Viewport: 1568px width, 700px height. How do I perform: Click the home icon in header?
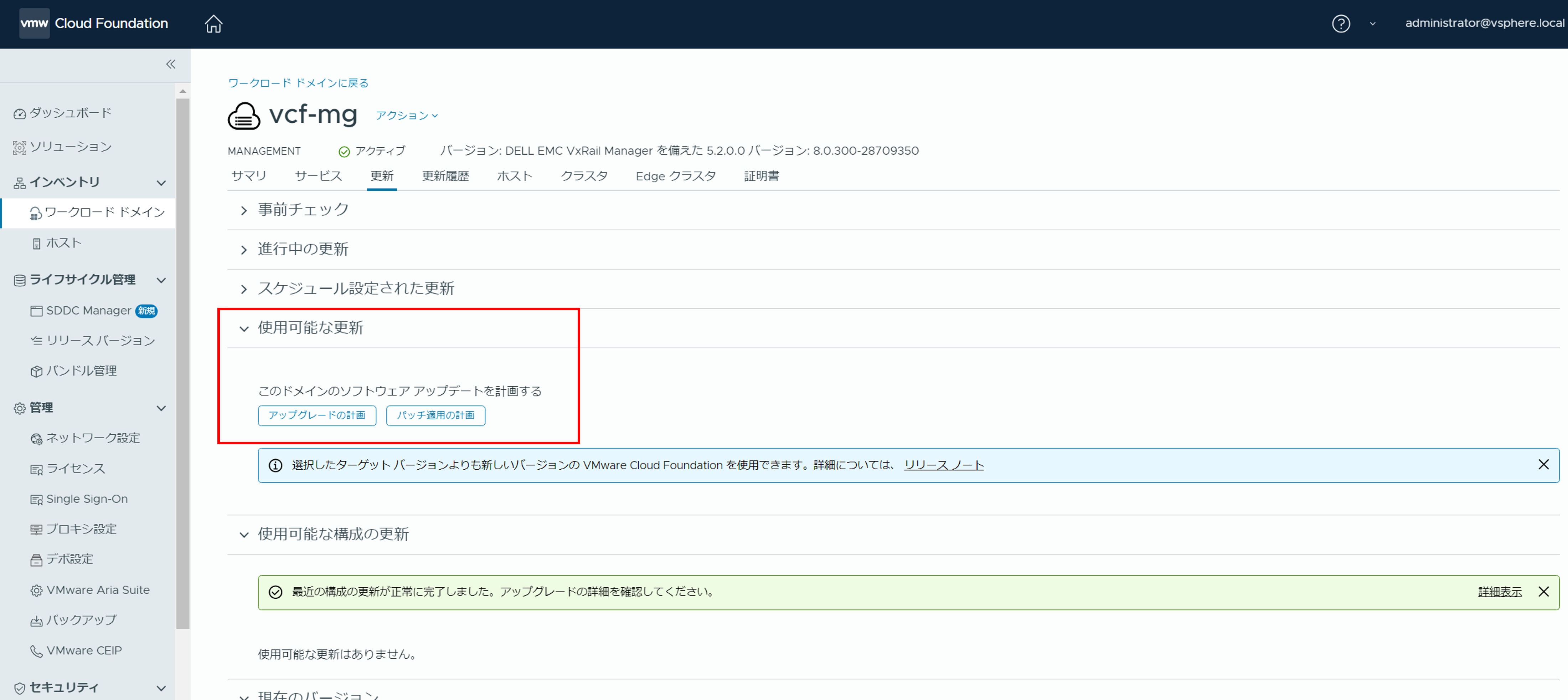click(214, 24)
